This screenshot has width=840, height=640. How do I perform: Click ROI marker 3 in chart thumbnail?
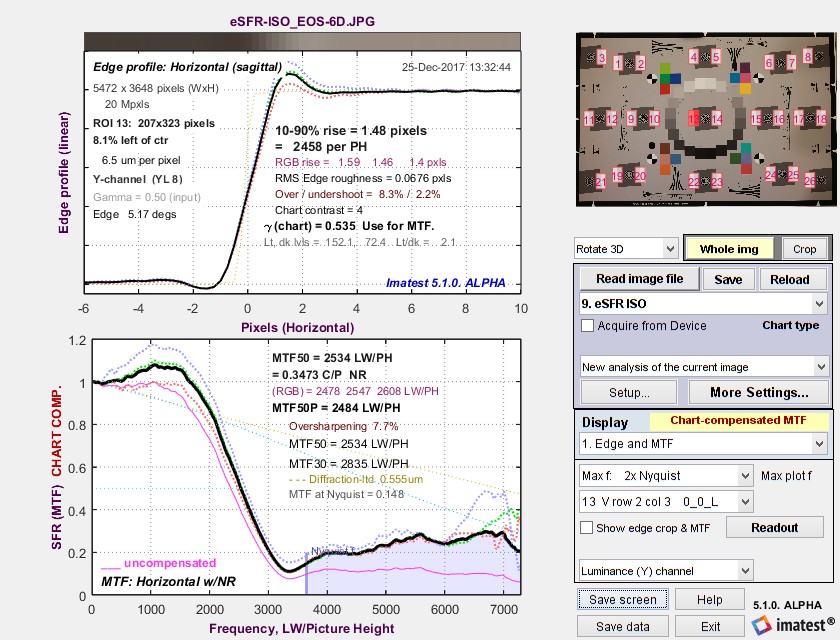[x=602, y=58]
